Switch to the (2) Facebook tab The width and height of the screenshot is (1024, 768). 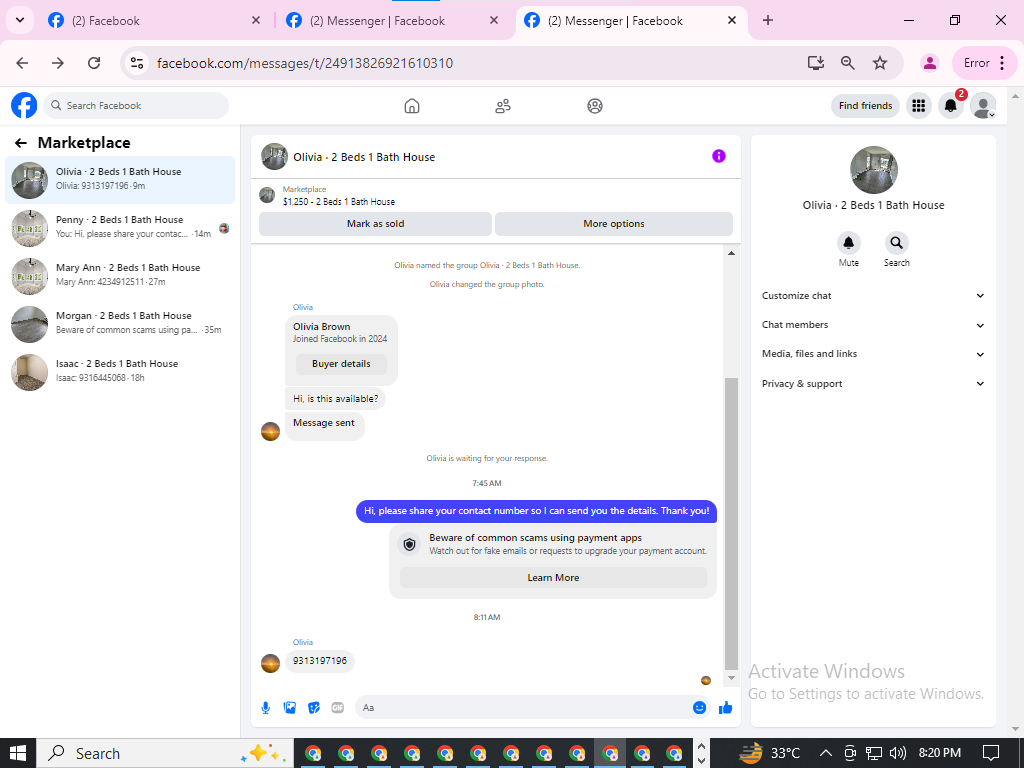point(155,20)
